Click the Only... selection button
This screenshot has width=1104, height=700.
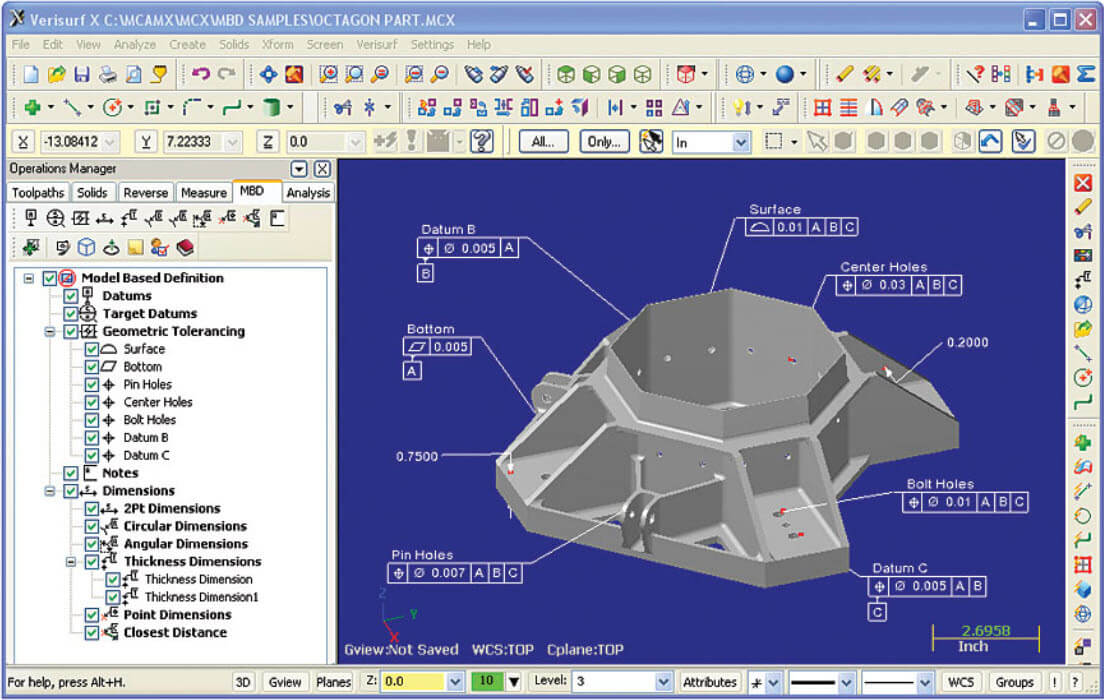click(x=604, y=142)
